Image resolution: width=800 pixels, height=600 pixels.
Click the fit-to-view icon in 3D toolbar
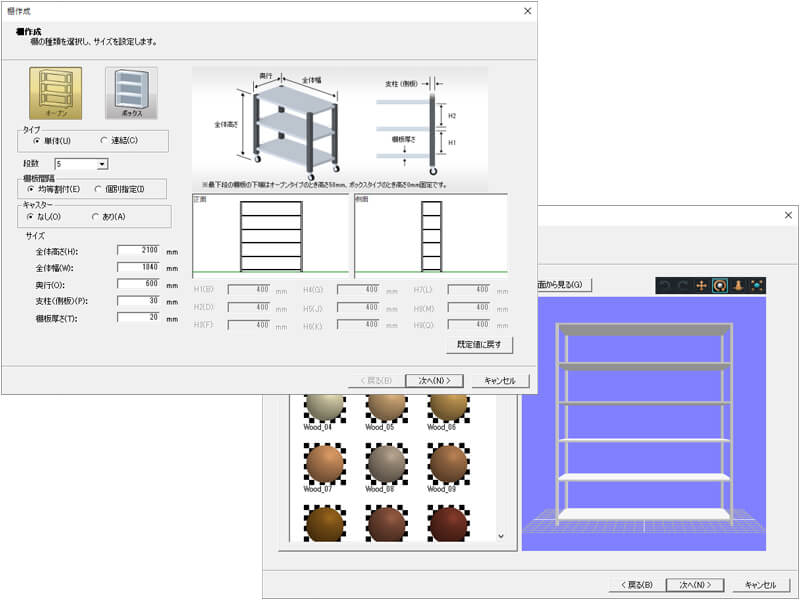click(756, 285)
